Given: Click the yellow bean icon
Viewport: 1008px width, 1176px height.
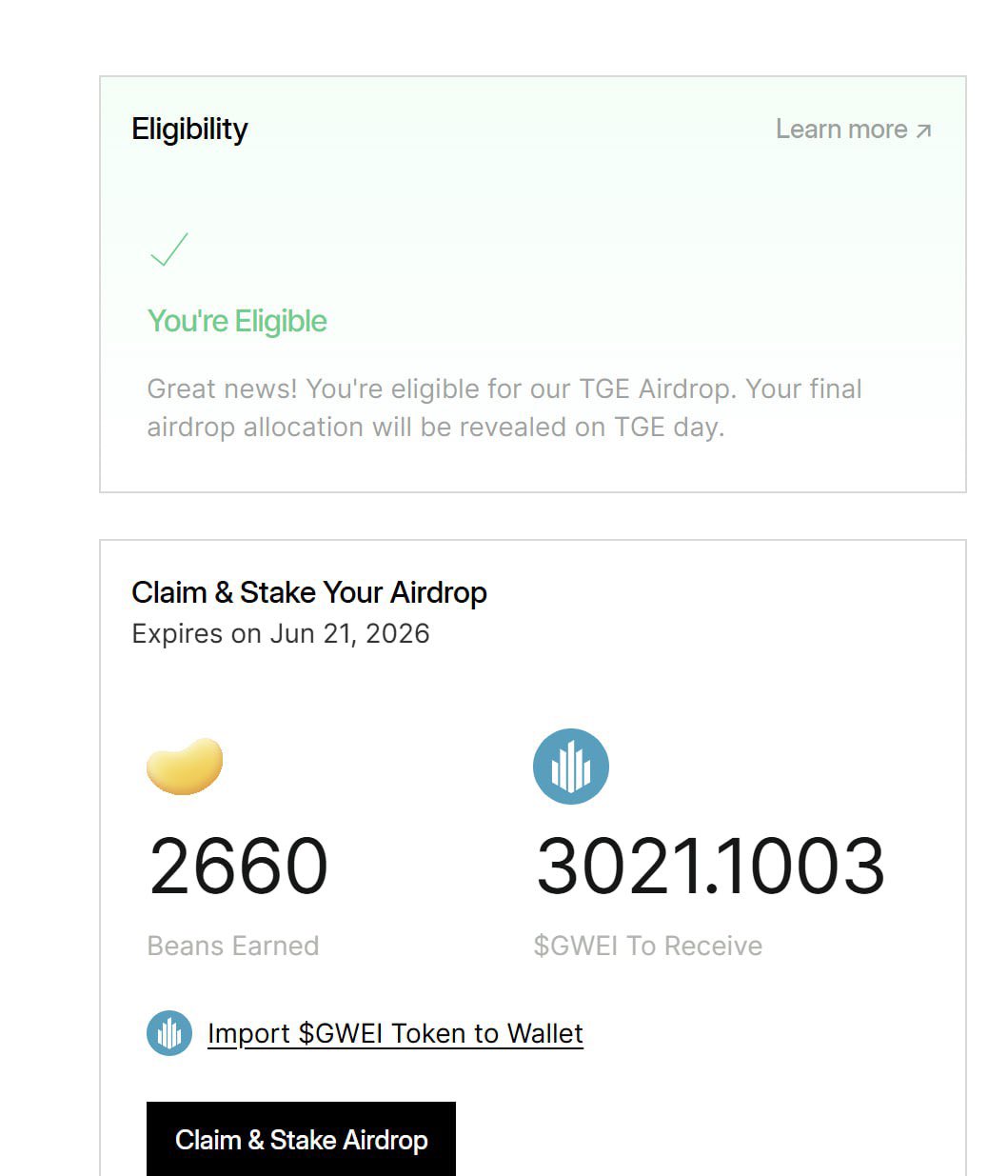Looking at the screenshot, I should 185,766.
